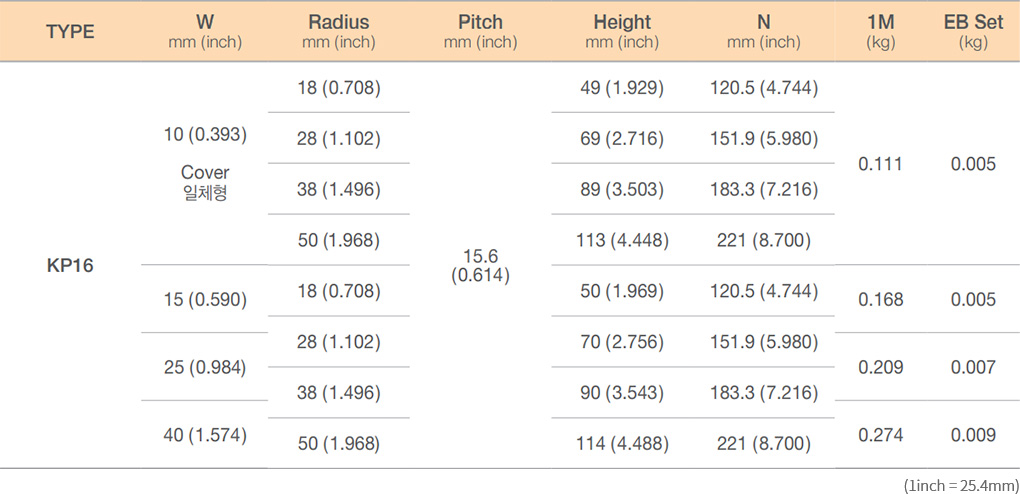1020x494 pixels.
Task: Click the 25 (0.984) width cell
Action: click(205, 367)
